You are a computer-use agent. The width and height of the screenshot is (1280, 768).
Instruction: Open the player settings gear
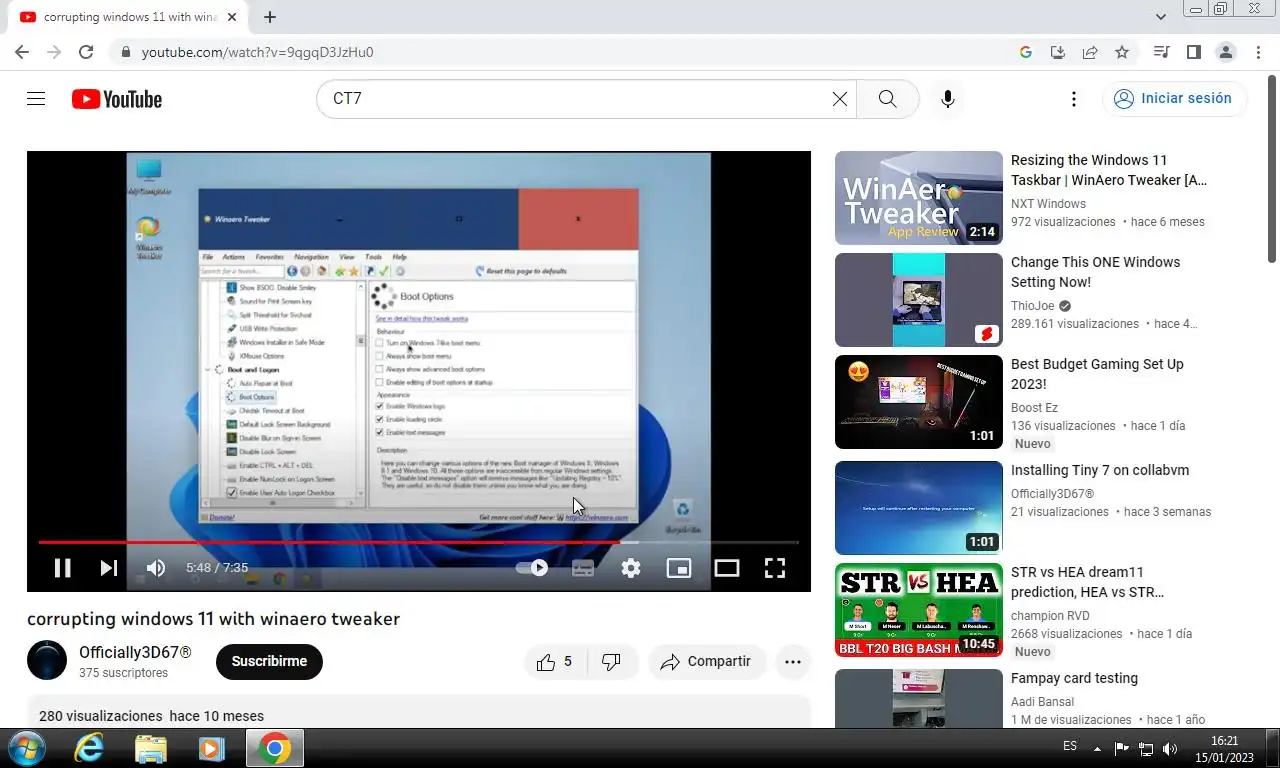coord(631,568)
